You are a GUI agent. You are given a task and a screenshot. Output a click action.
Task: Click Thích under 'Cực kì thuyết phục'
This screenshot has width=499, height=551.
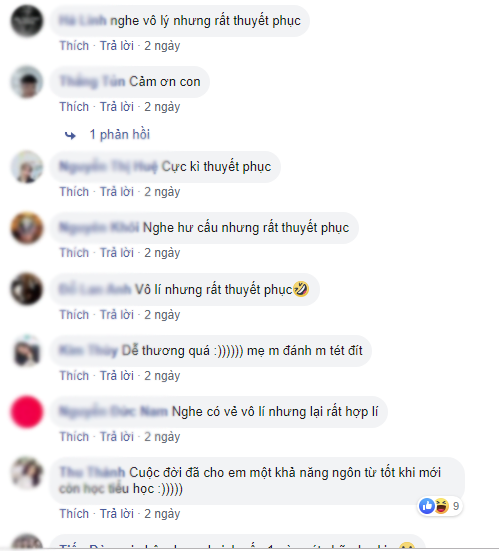coord(74,192)
